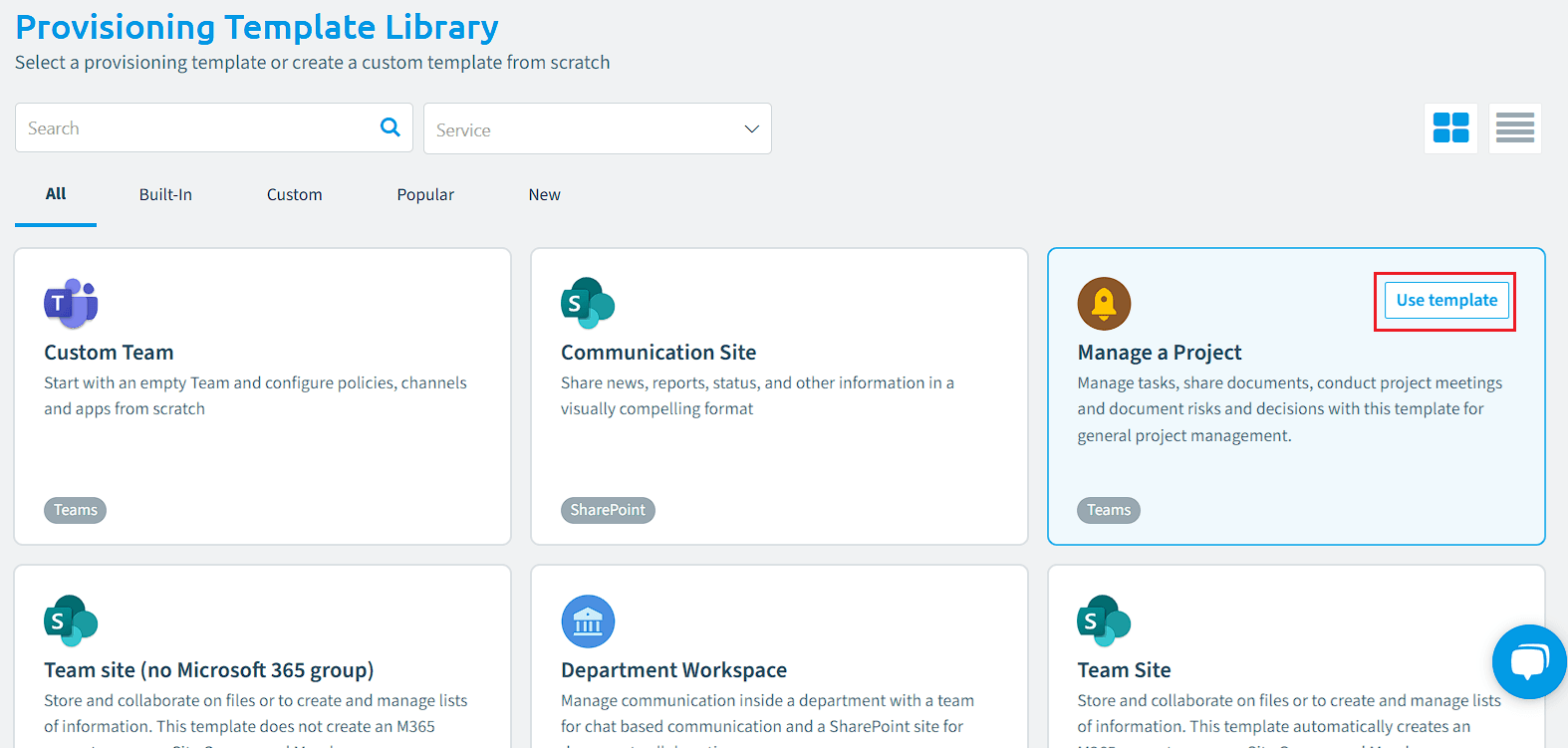The image size is (1568, 748).
Task: Click the Provisioning Template Library heading
Action: (257, 28)
